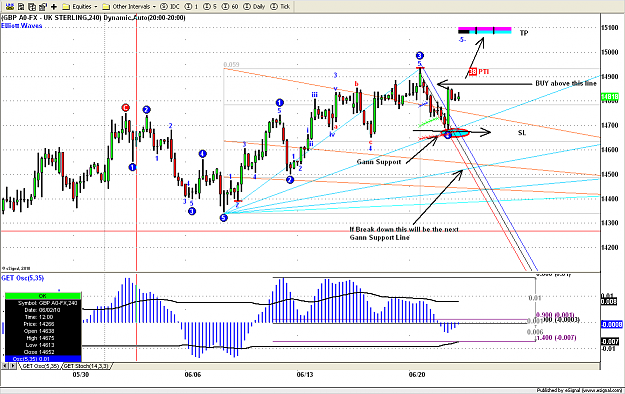Click the 06/06 date label on the time axis
The height and width of the screenshot is (394, 625).
[x=193, y=375]
